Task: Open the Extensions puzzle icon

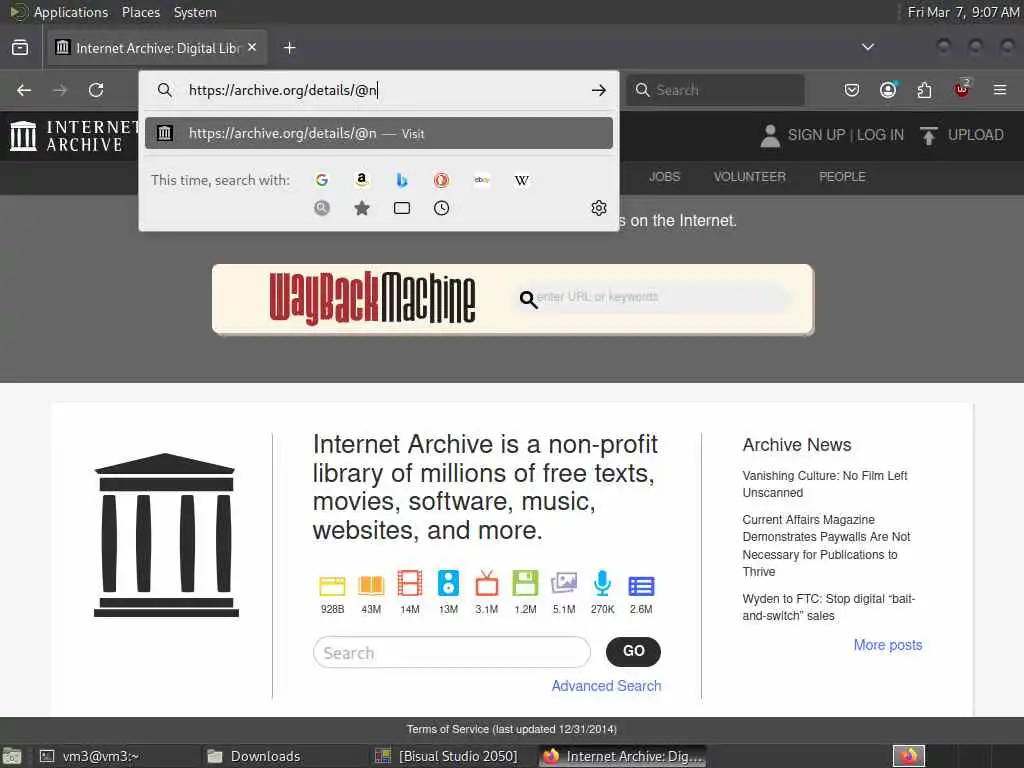Action: (924, 90)
